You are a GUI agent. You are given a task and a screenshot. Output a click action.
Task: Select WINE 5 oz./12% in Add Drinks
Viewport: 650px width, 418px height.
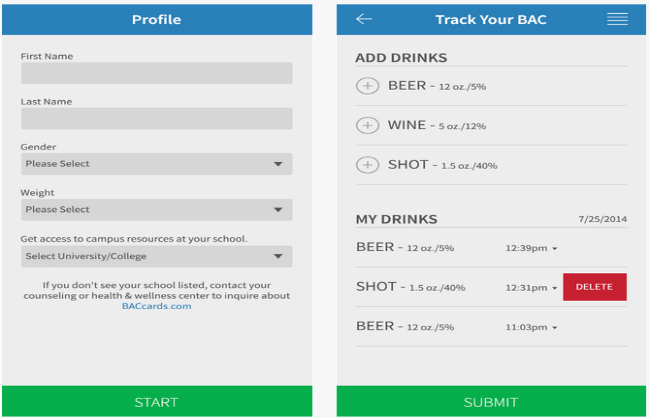coord(437,126)
